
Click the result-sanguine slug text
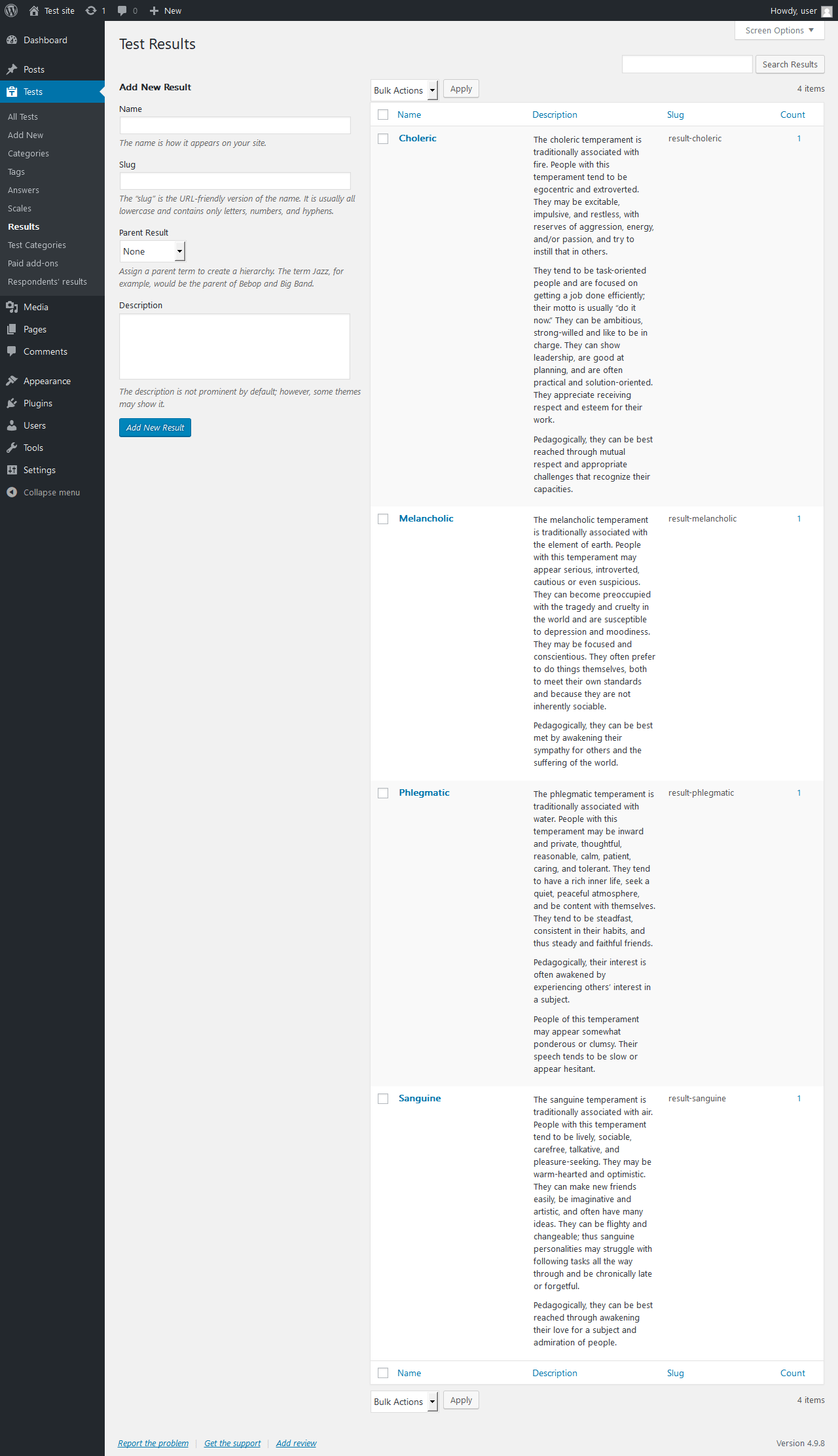click(x=697, y=1098)
